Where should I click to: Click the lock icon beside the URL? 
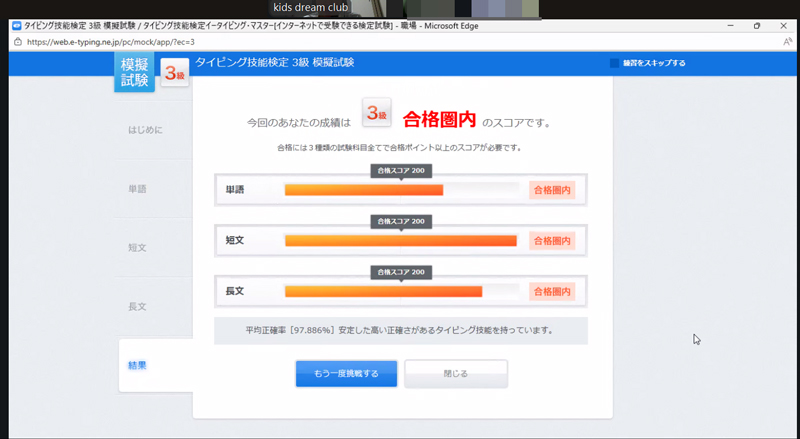[18, 42]
